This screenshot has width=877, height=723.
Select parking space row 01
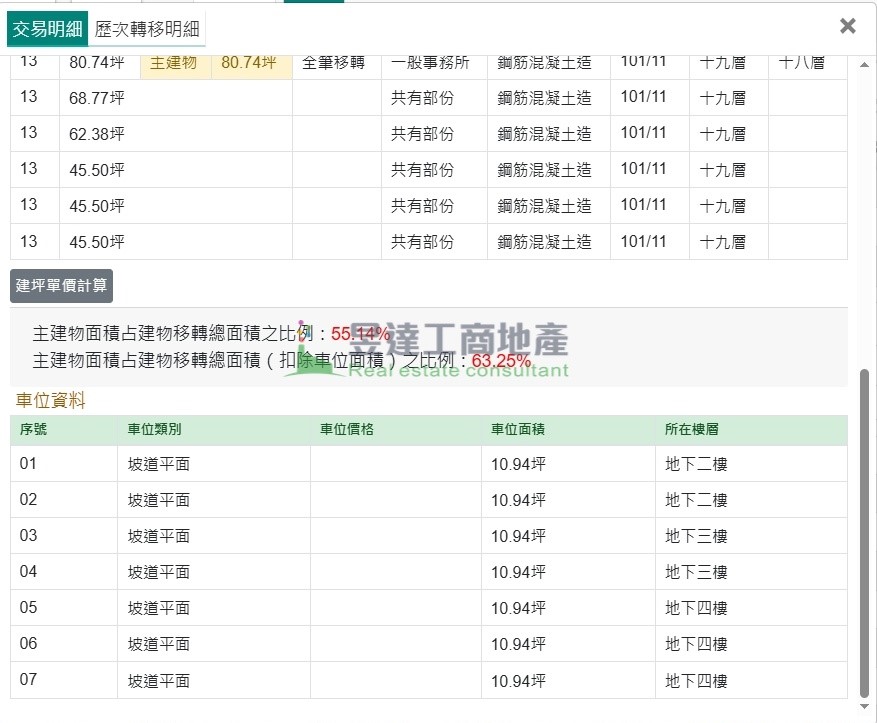pos(28,464)
